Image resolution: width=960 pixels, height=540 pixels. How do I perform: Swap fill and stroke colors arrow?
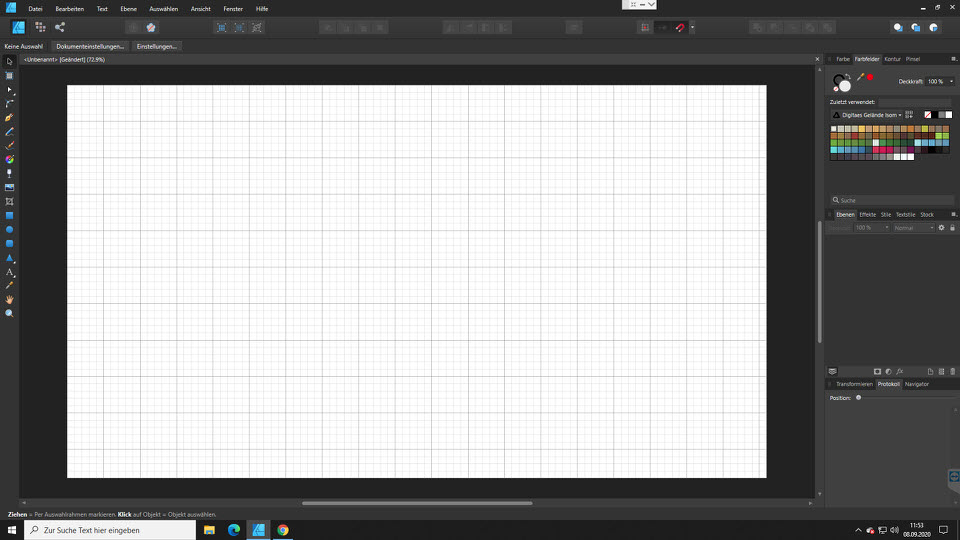(x=849, y=77)
